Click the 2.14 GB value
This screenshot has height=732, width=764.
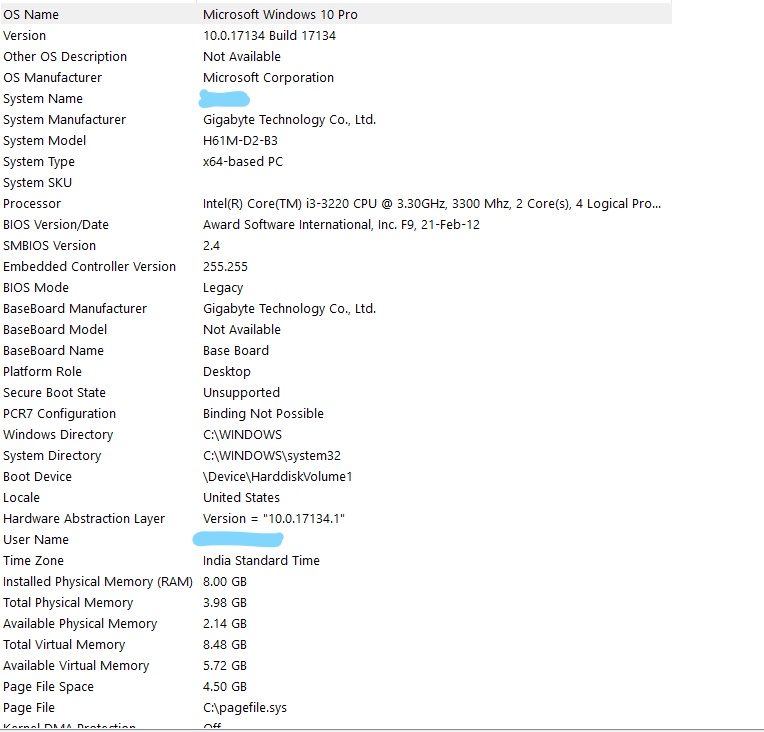225,622
